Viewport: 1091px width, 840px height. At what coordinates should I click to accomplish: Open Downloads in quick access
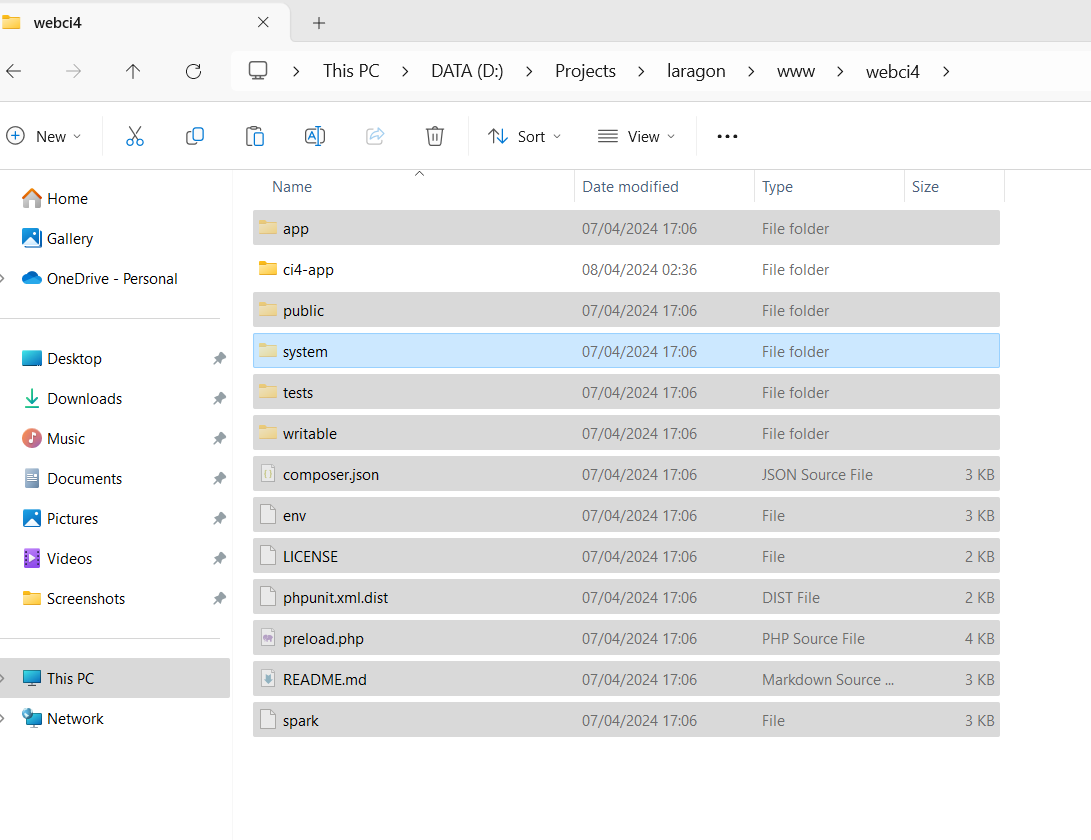pyautogui.click(x=72, y=398)
